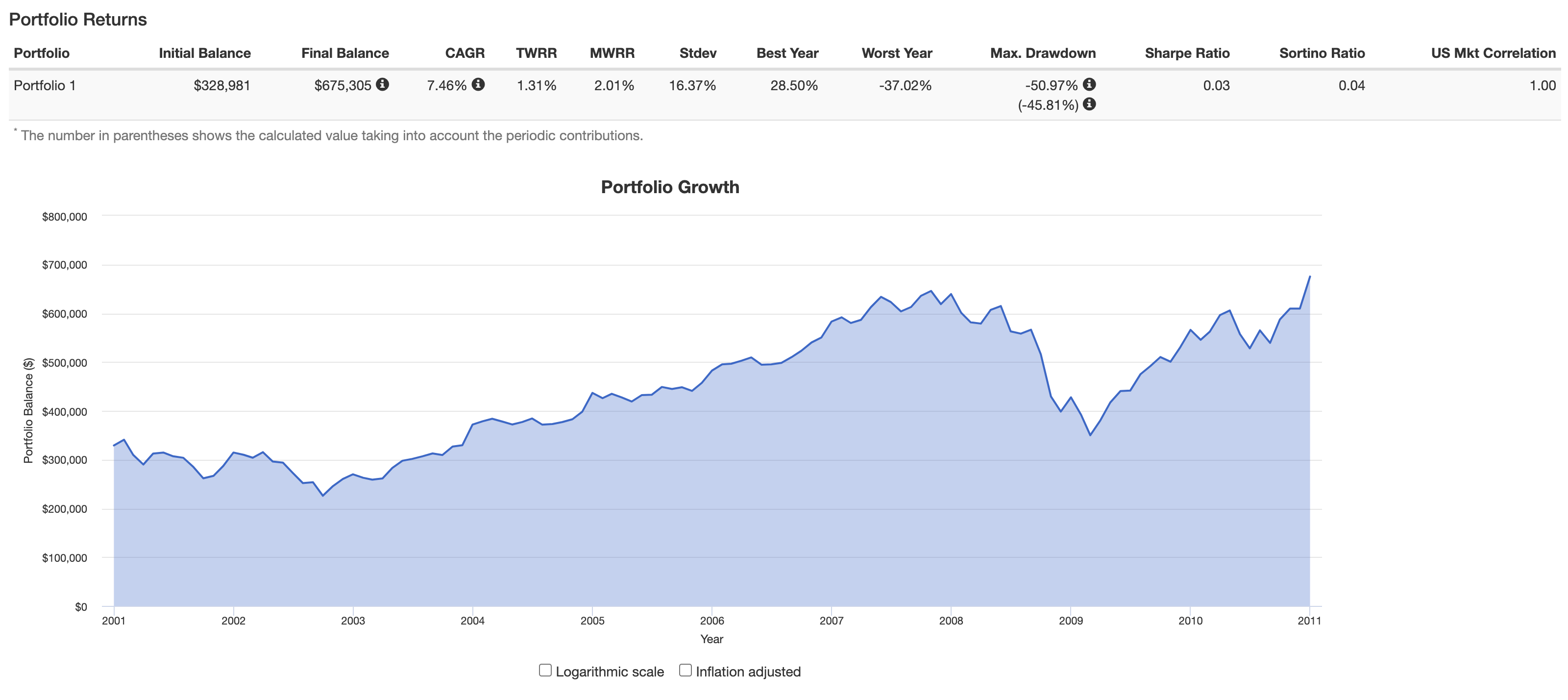Click the chart line peak at 2011
The width and height of the screenshot is (1568, 700).
point(1309,277)
